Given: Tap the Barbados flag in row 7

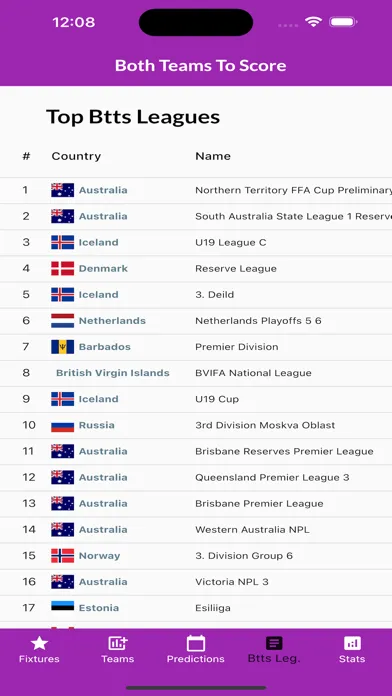Looking at the screenshot, I should 63,347.
